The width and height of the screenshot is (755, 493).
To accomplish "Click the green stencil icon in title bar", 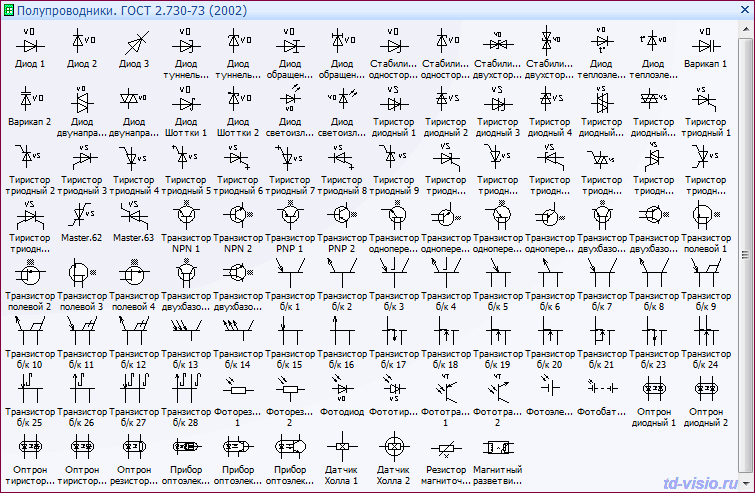I will [8, 9].
